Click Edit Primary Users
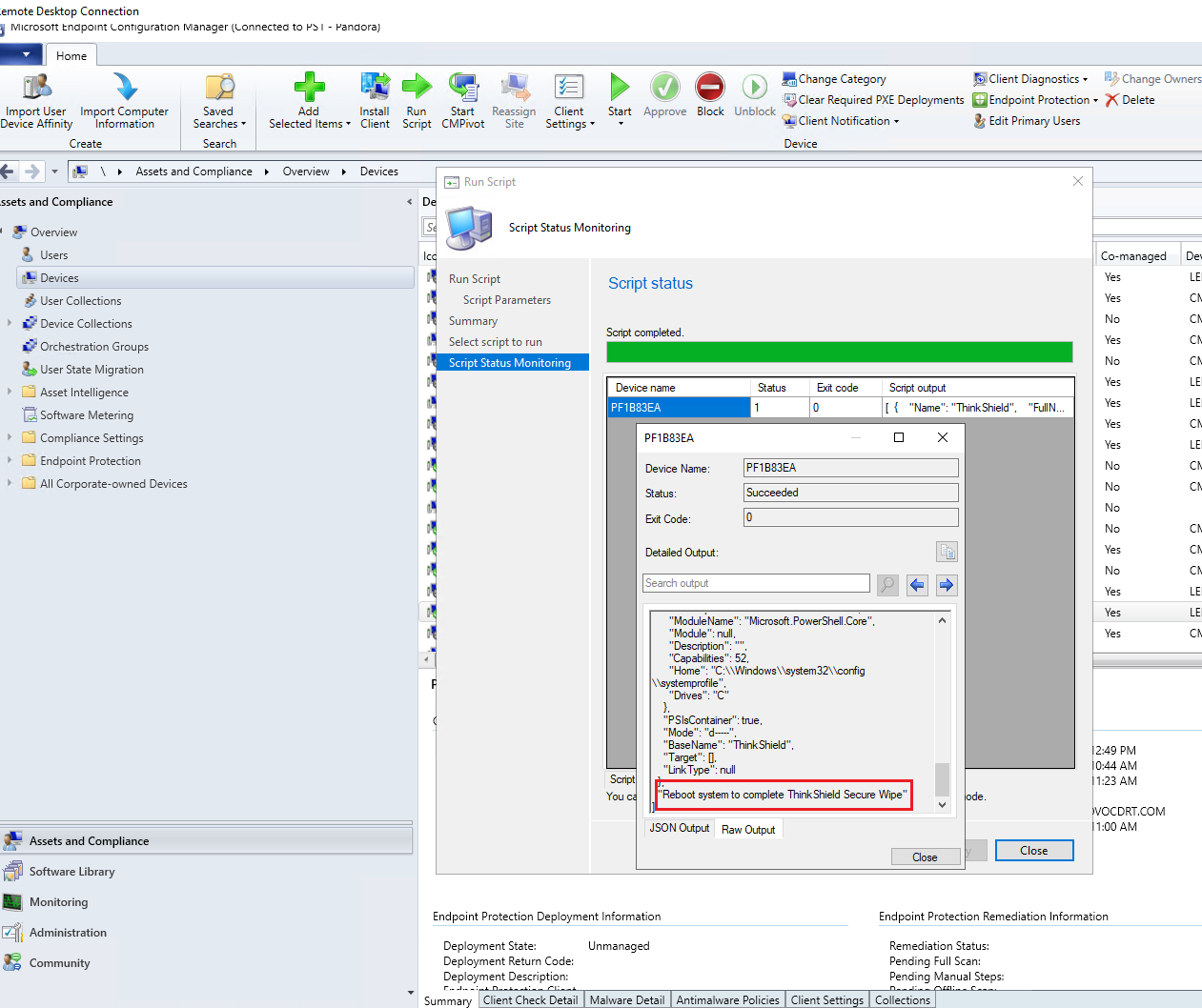The image size is (1202, 1008). point(1027,121)
